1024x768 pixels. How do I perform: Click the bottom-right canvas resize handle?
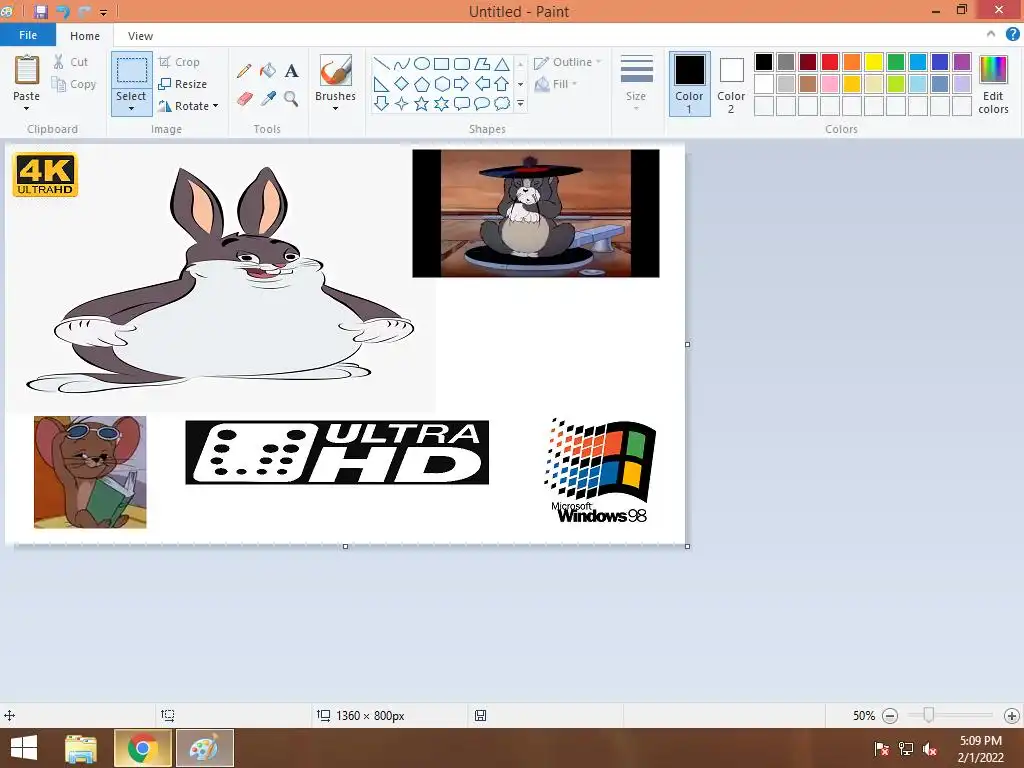(x=688, y=546)
